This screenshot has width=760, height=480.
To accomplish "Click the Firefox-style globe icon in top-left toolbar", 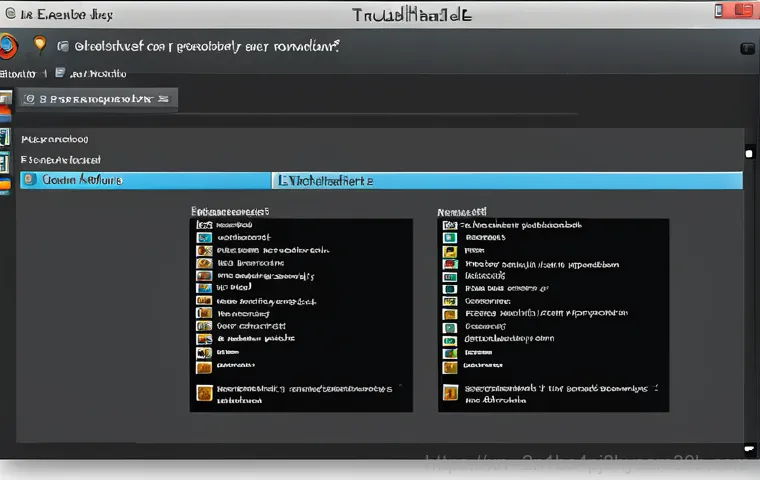I will 8,46.
